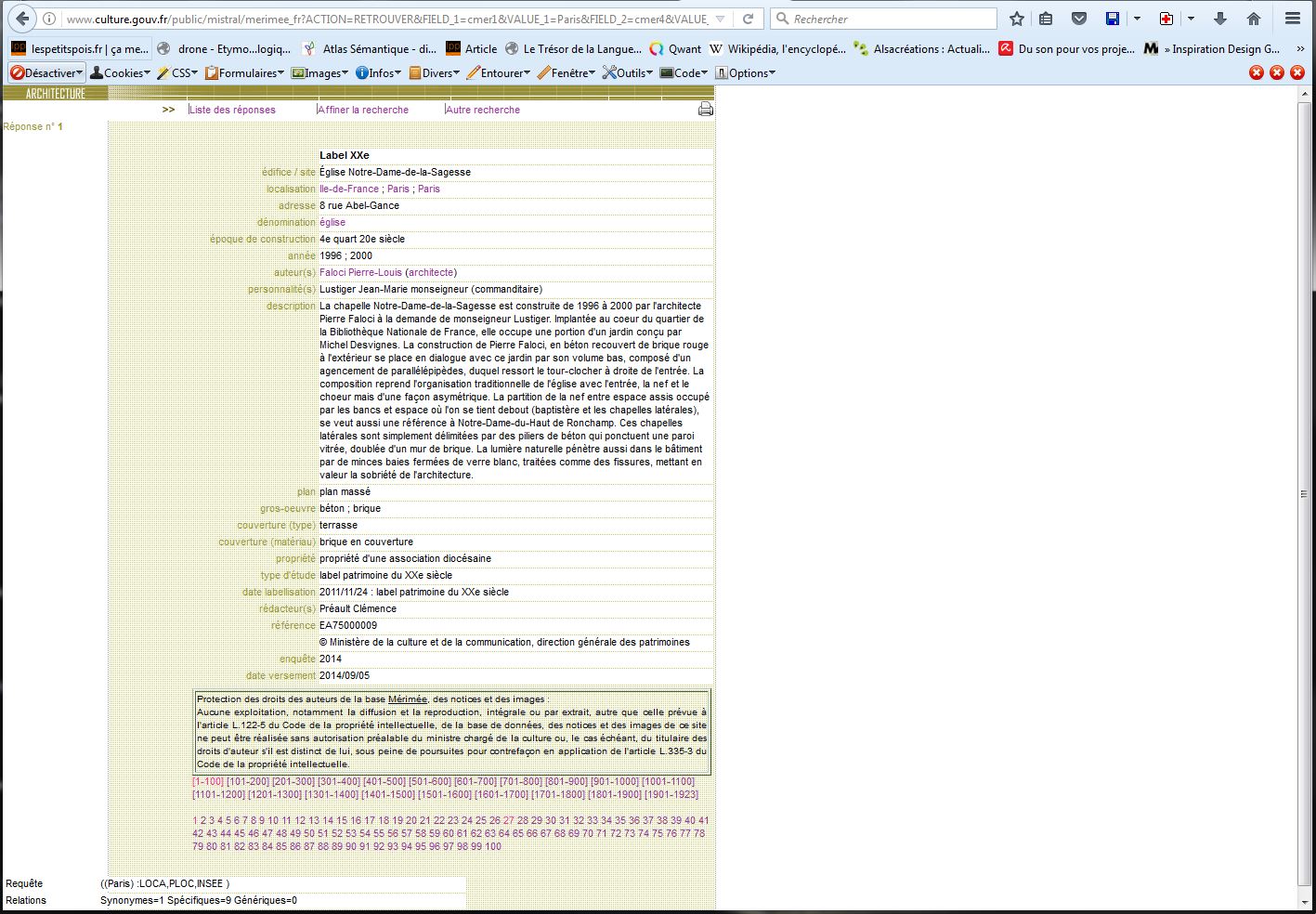The image size is (1316, 914).
Task: Bookmark this page with the star icon
Action: point(1017,19)
